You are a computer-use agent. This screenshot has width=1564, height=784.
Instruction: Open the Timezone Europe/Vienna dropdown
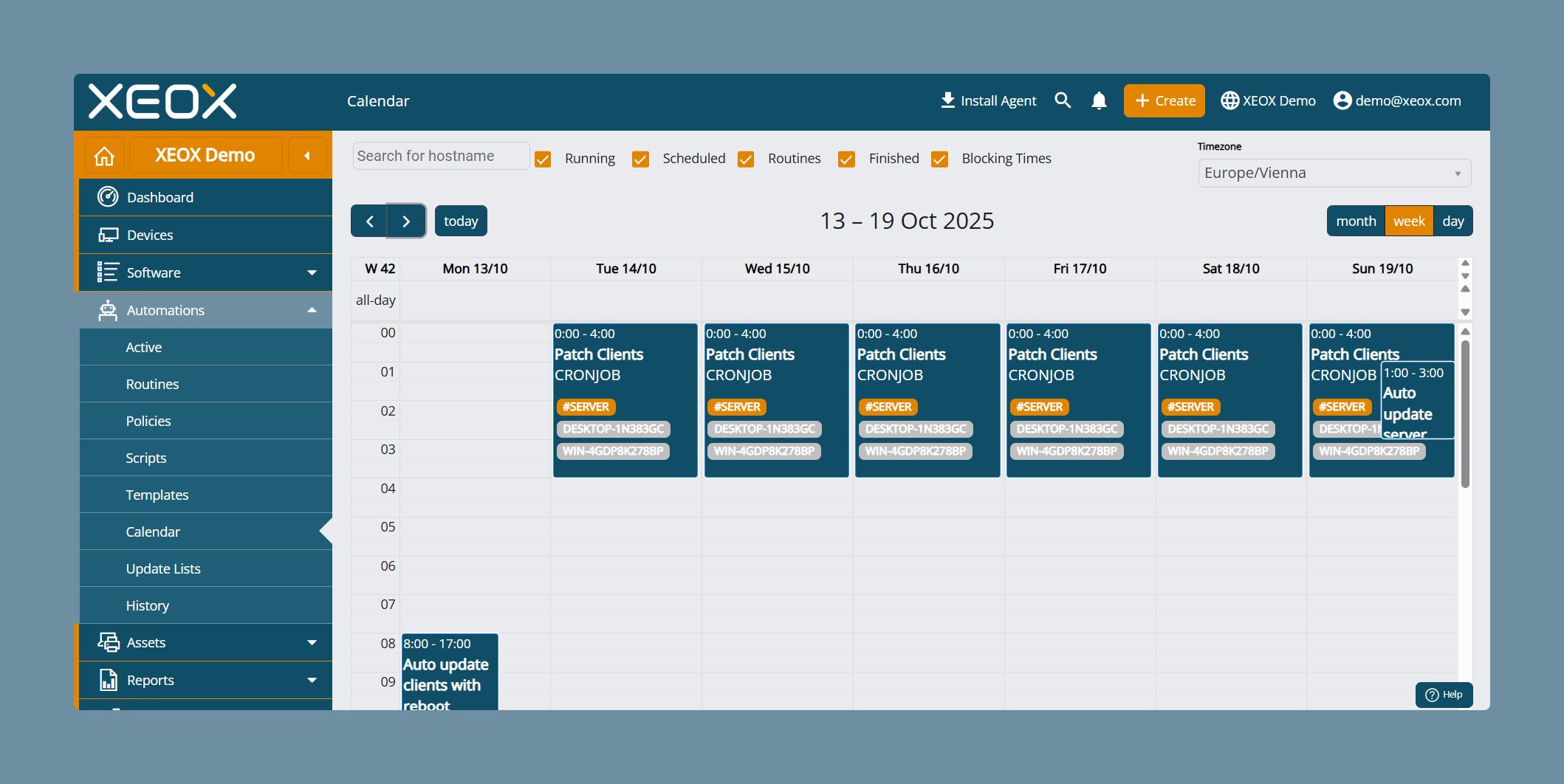[1334, 173]
